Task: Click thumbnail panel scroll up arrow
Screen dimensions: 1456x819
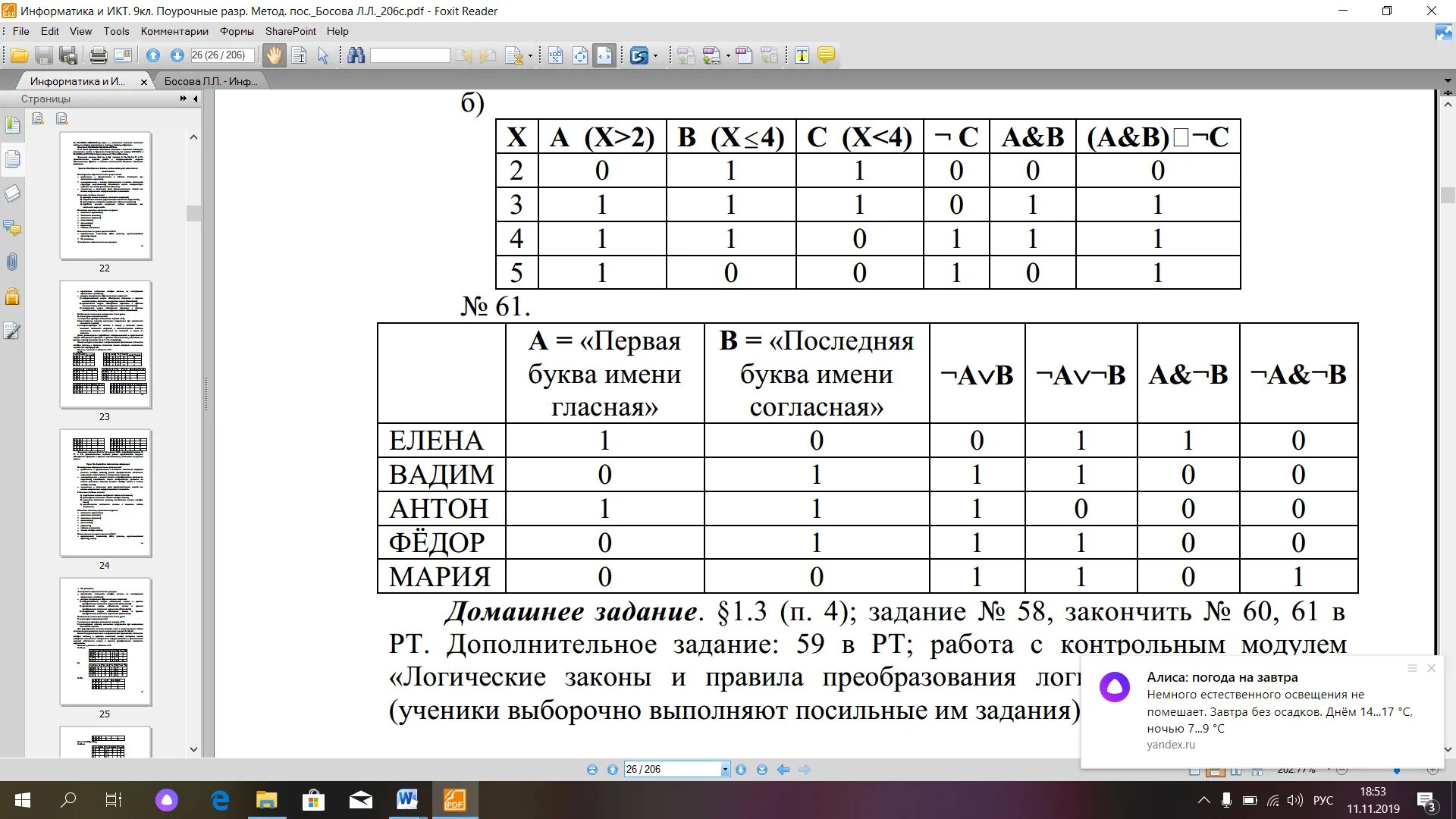Action: pyautogui.click(x=193, y=137)
